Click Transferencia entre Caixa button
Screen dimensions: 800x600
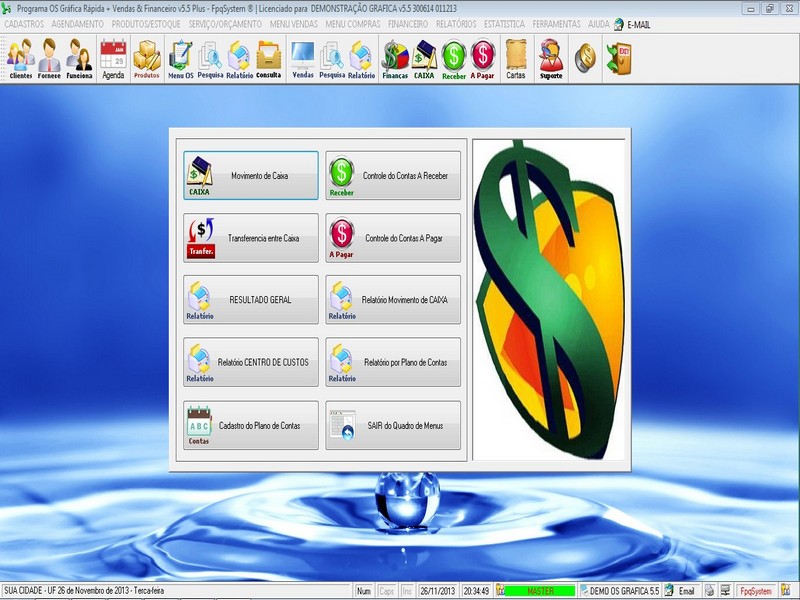coord(251,238)
